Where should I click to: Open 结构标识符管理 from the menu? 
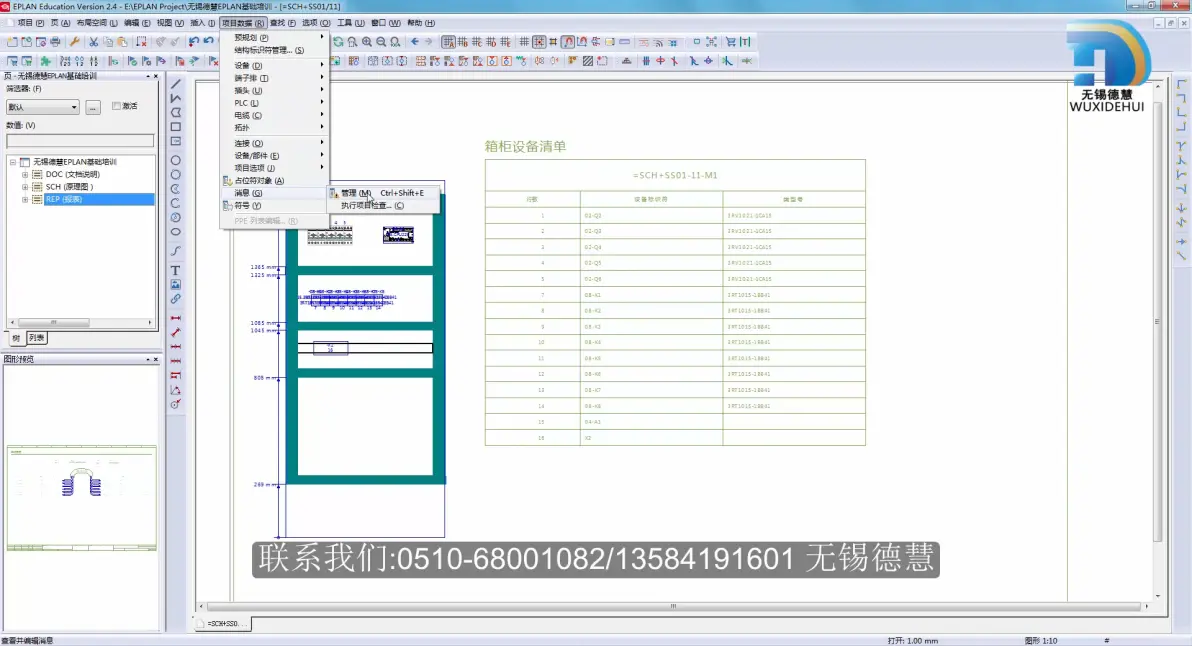[274, 50]
